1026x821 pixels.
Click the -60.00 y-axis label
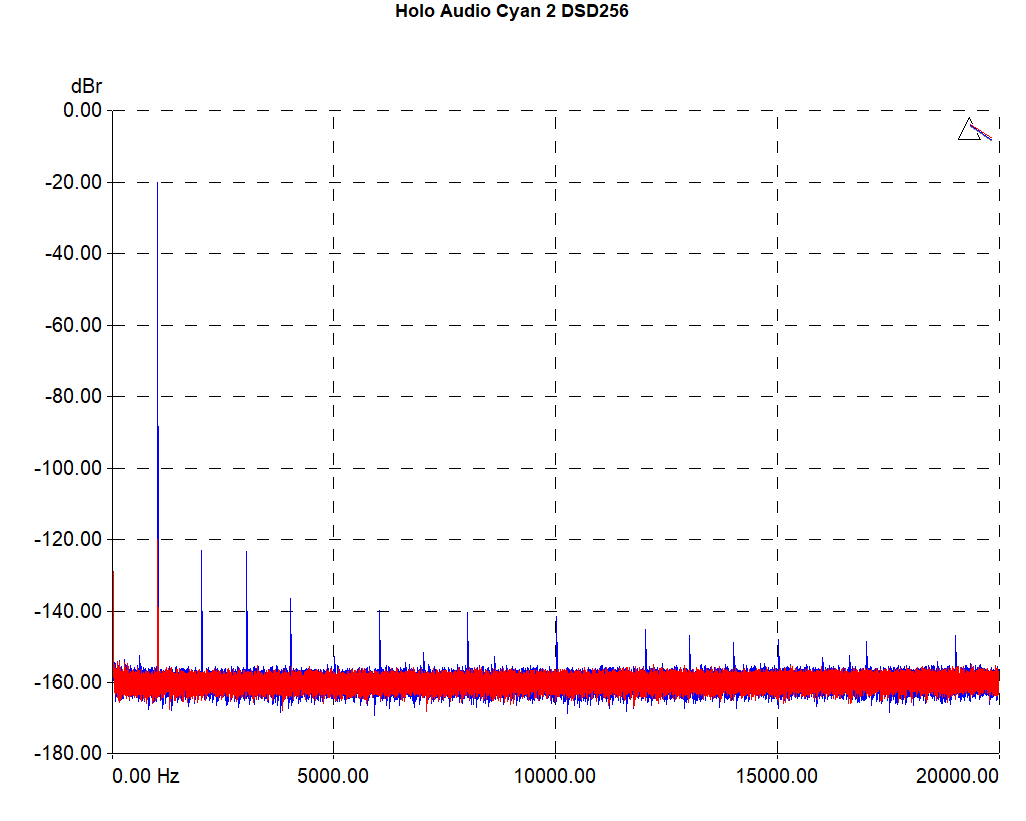(x=73, y=324)
